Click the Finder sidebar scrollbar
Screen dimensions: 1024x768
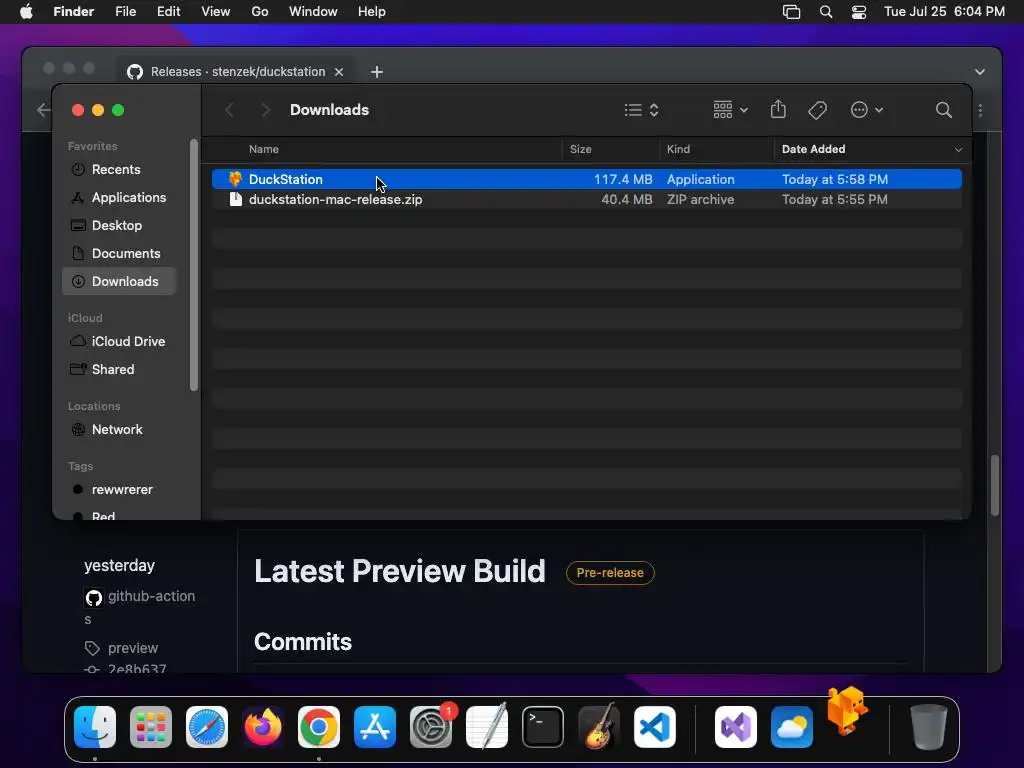coord(194,265)
